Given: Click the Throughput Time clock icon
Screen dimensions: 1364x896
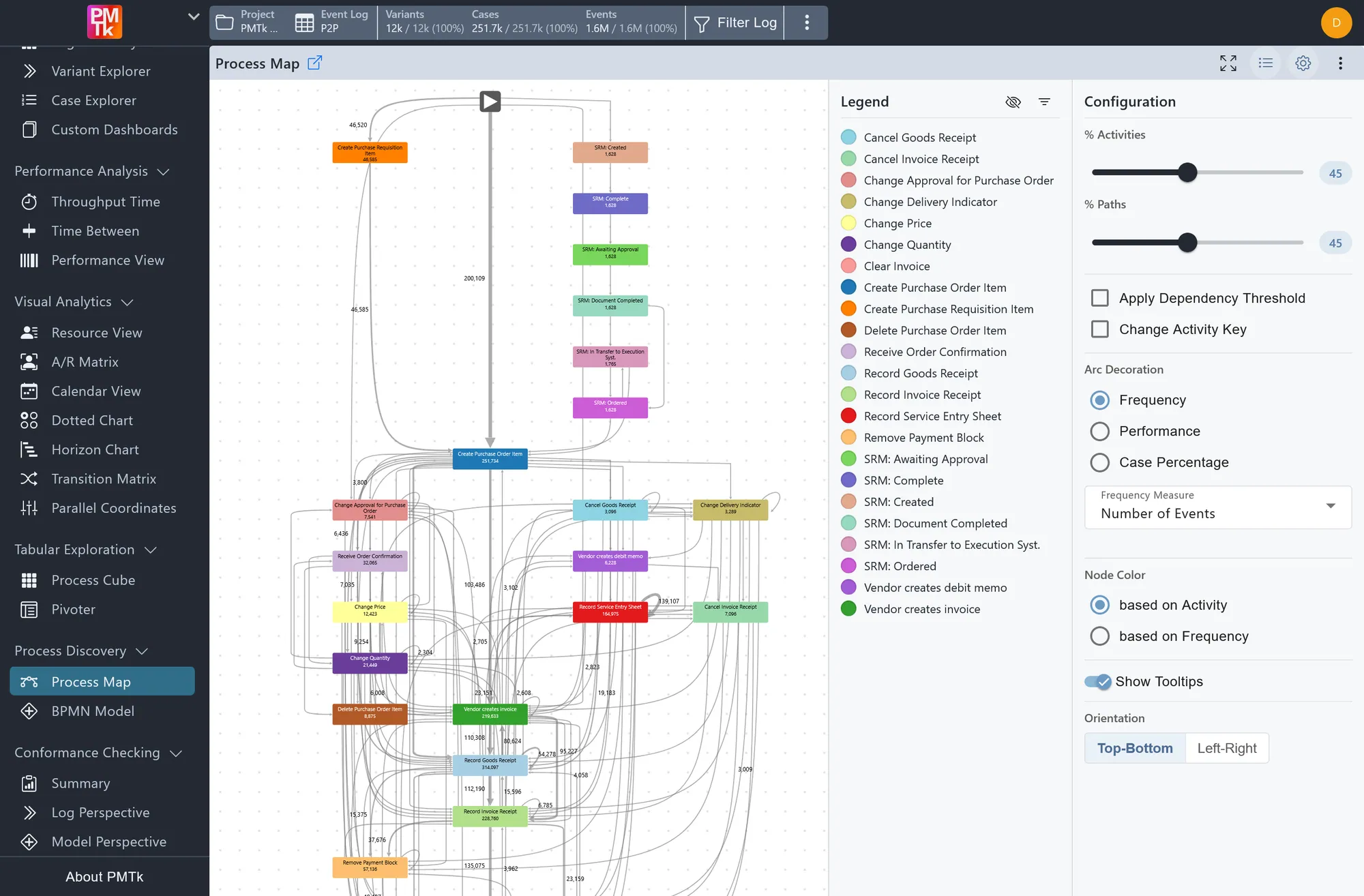Looking at the screenshot, I should pyautogui.click(x=29, y=202).
